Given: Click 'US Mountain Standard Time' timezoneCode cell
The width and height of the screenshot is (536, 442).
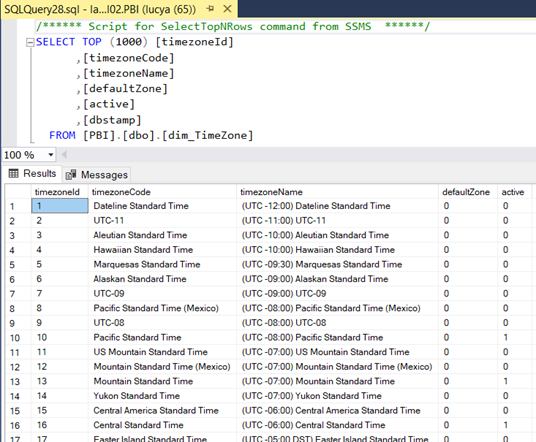Looking at the screenshot, I should pos(162,352).
